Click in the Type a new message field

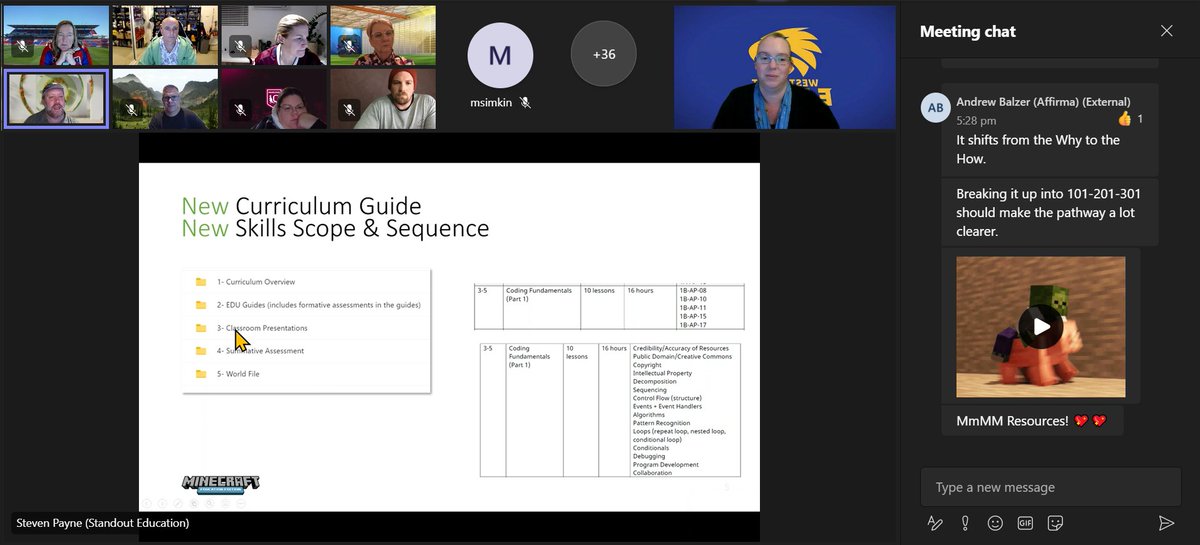coord(1049,487)
